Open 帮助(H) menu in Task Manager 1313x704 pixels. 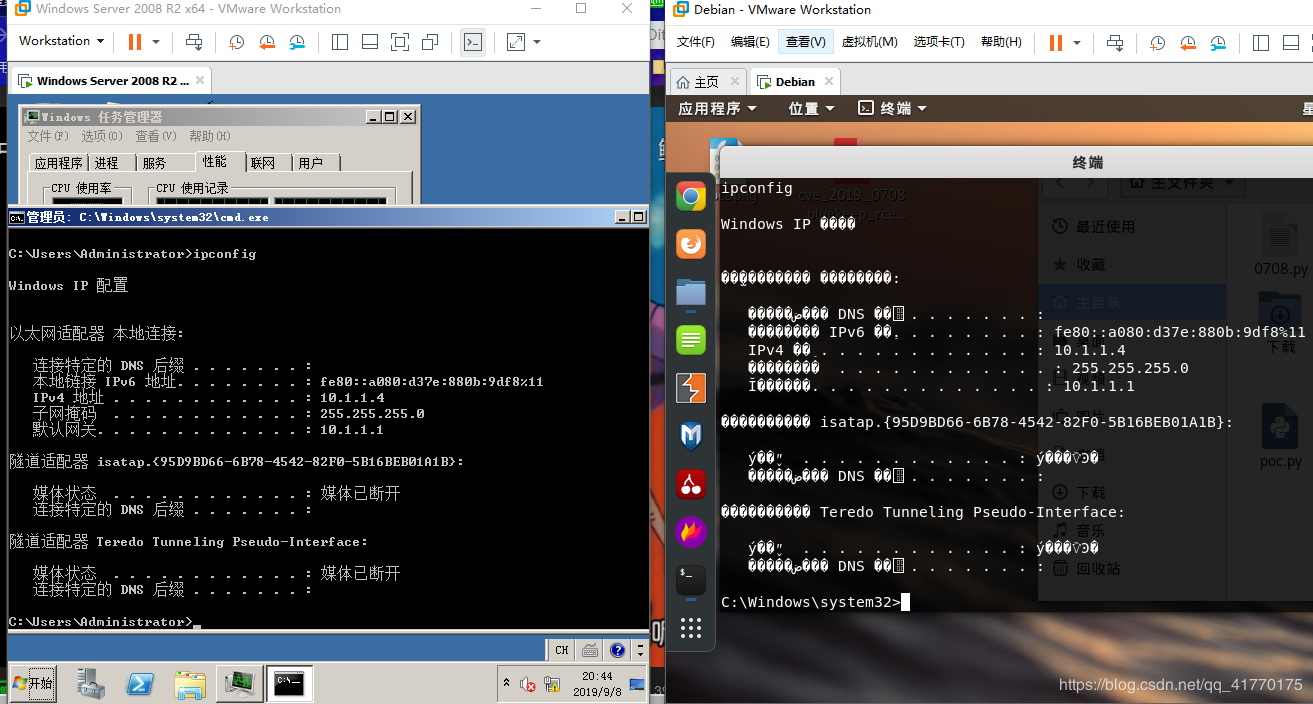[x=210, y=136]
